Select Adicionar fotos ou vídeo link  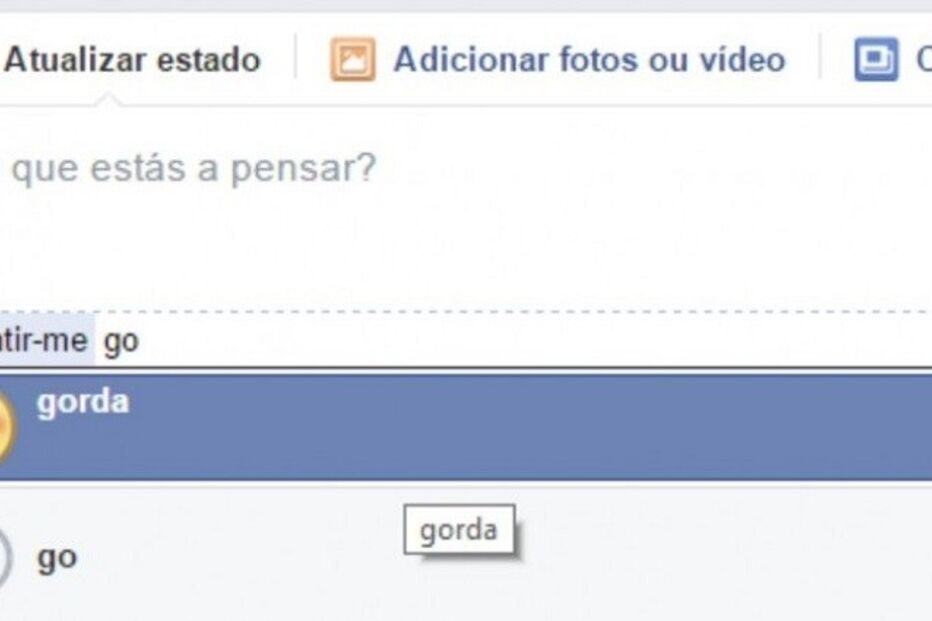[x=588, y=59]
